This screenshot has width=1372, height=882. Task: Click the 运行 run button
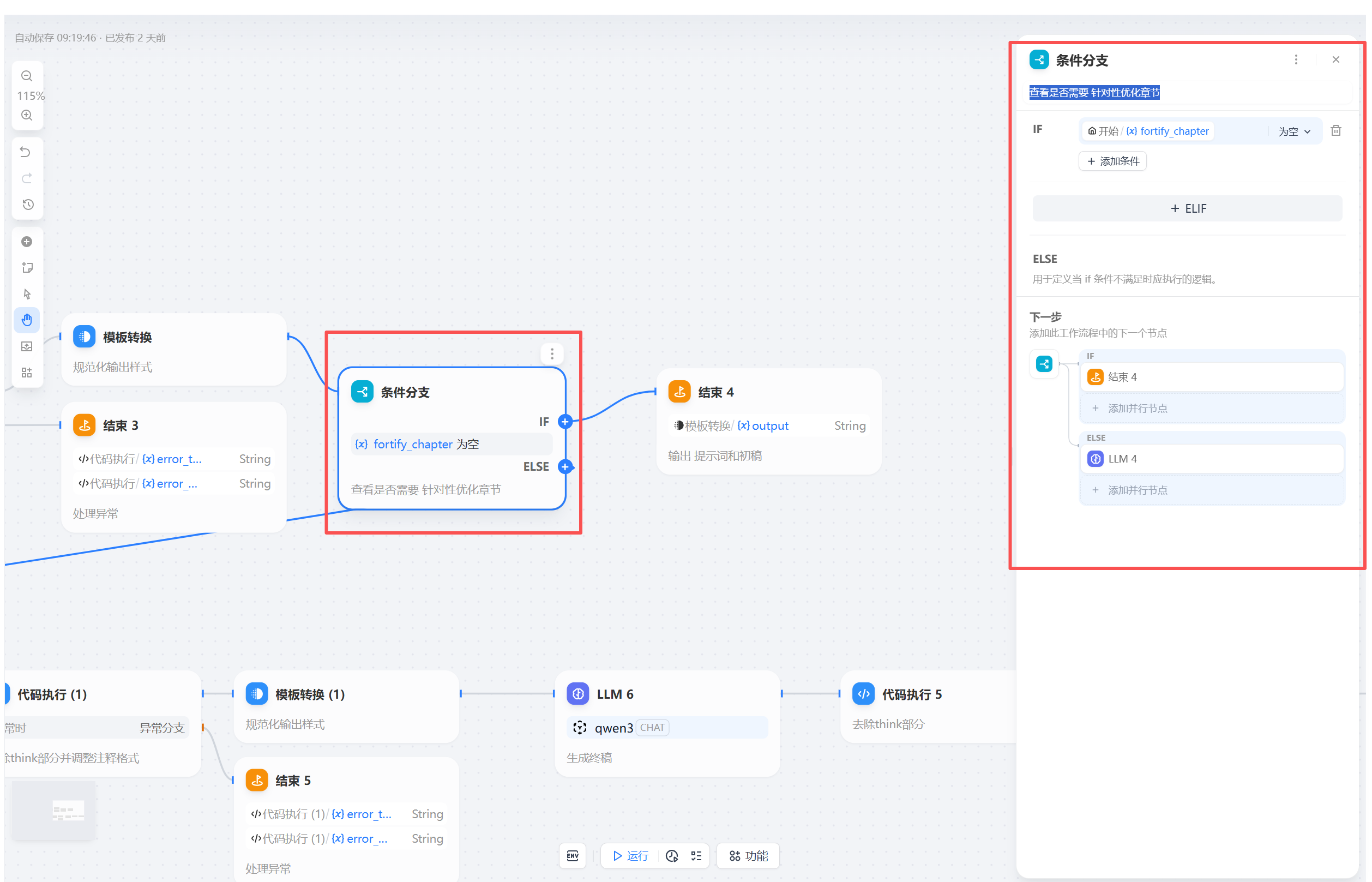click(630, 856)
